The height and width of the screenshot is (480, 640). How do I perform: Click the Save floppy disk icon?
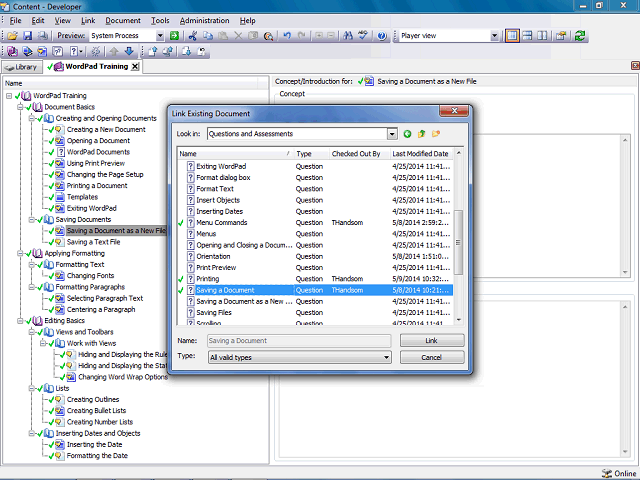(x=27, y=36)
